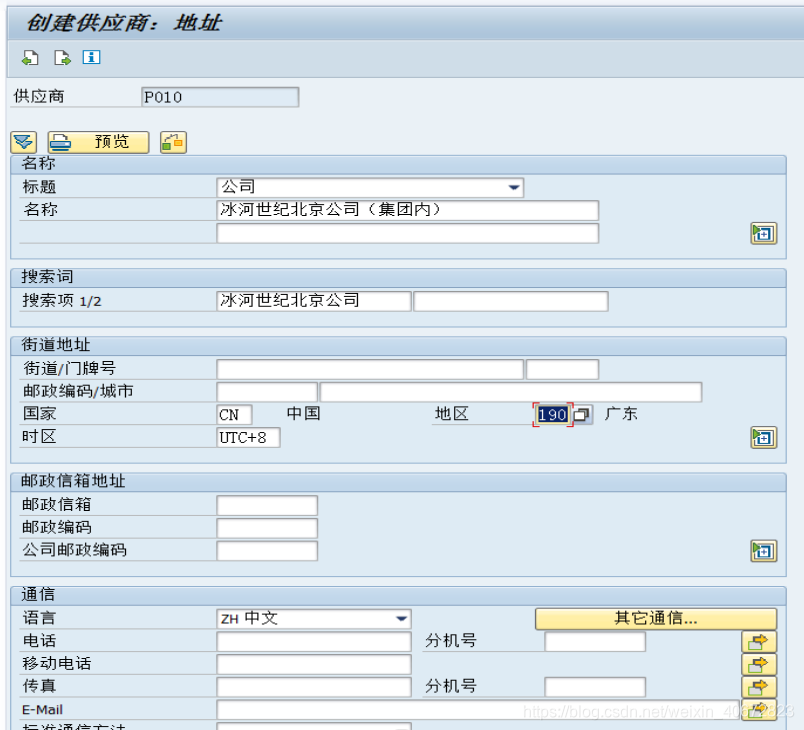Viewport: 804px width, 730px height.
Task: Click the 其它通信... button
Action: [656, 619]
